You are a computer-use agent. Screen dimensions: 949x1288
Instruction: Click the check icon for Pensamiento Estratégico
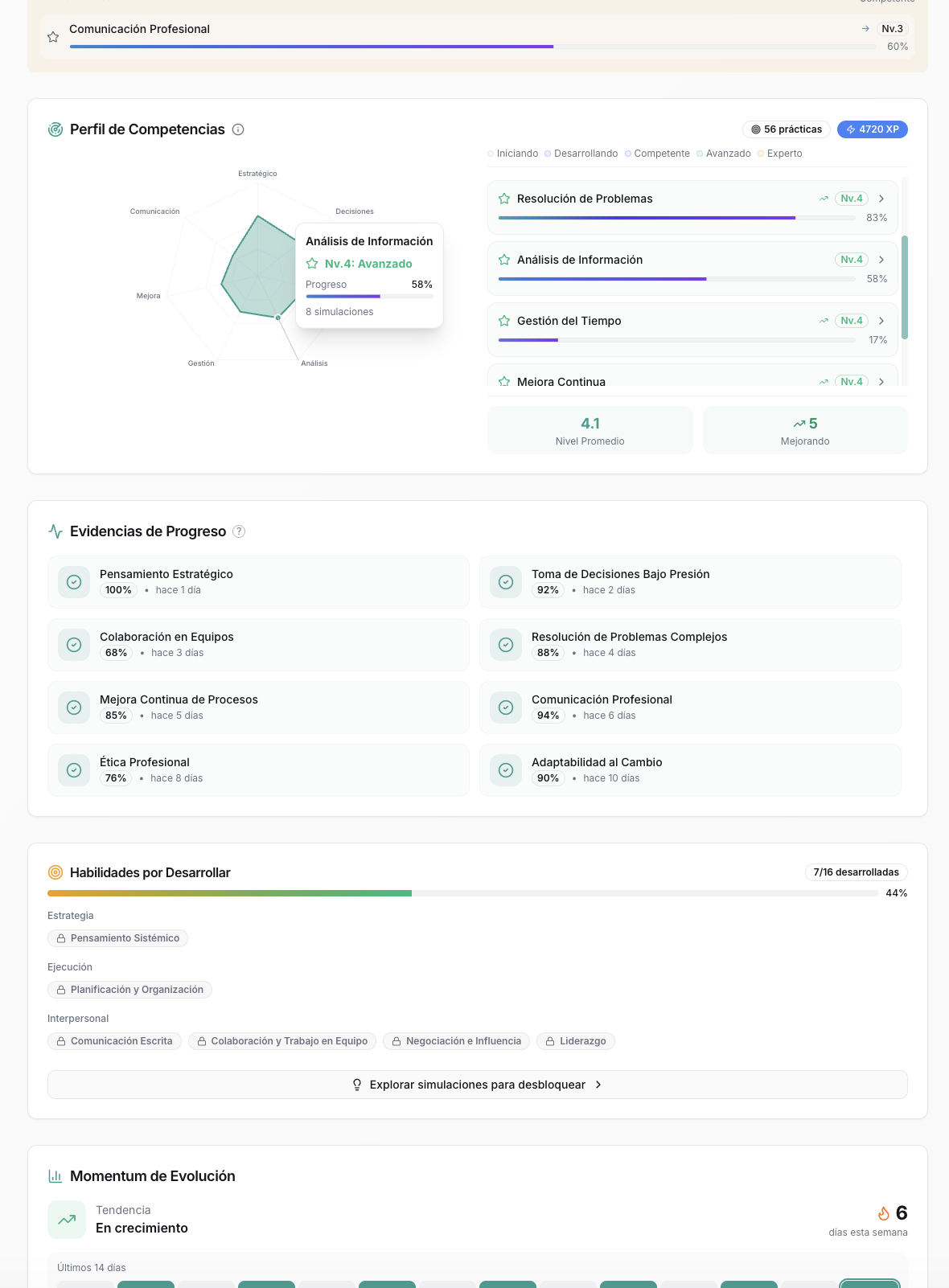point(74,582)
